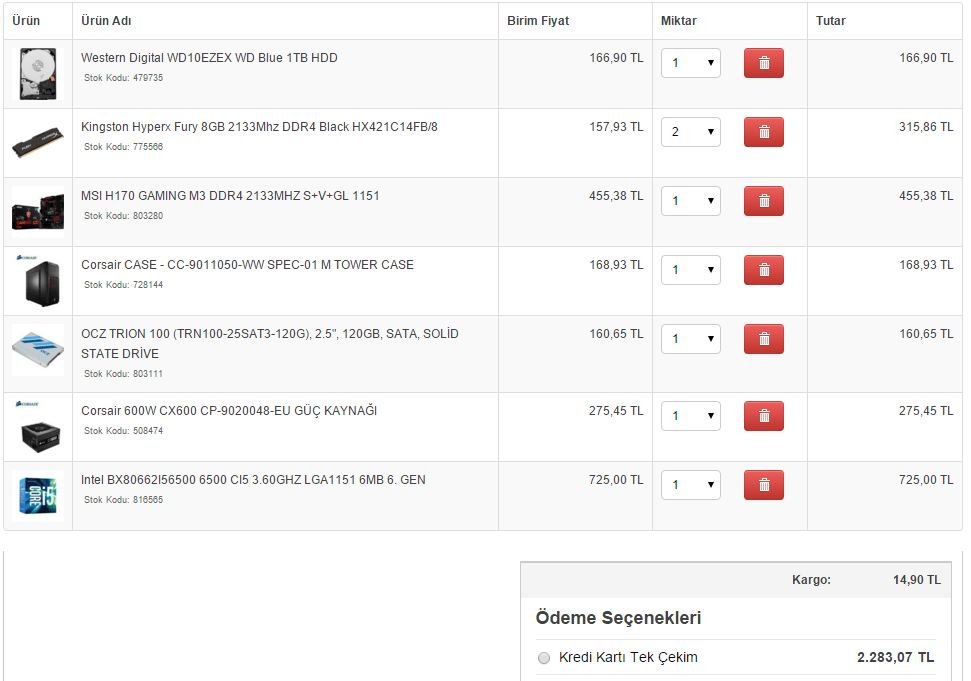Open quantity dropdown for Western Digital HDD
The width and height of the screenshot is (971, 681).
point(691,63)
